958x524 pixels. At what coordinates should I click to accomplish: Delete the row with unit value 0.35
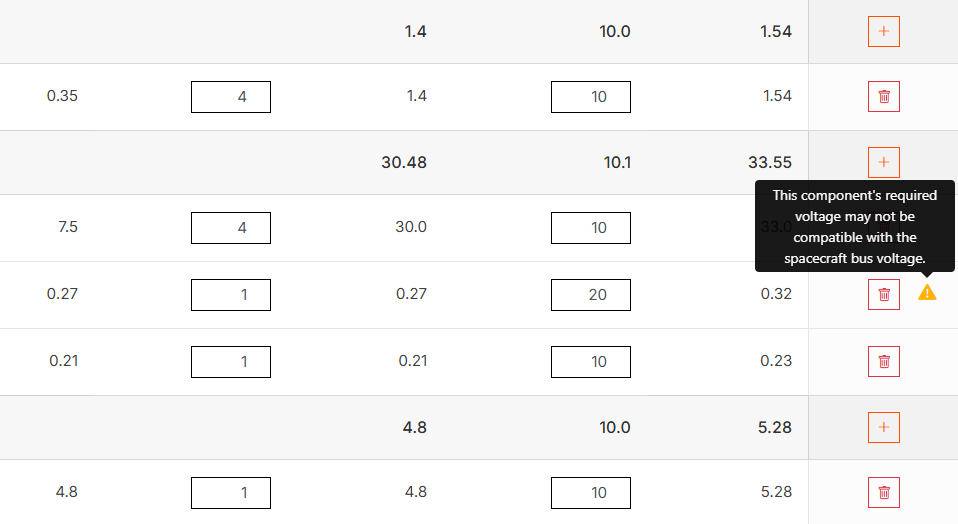point(884,97)
